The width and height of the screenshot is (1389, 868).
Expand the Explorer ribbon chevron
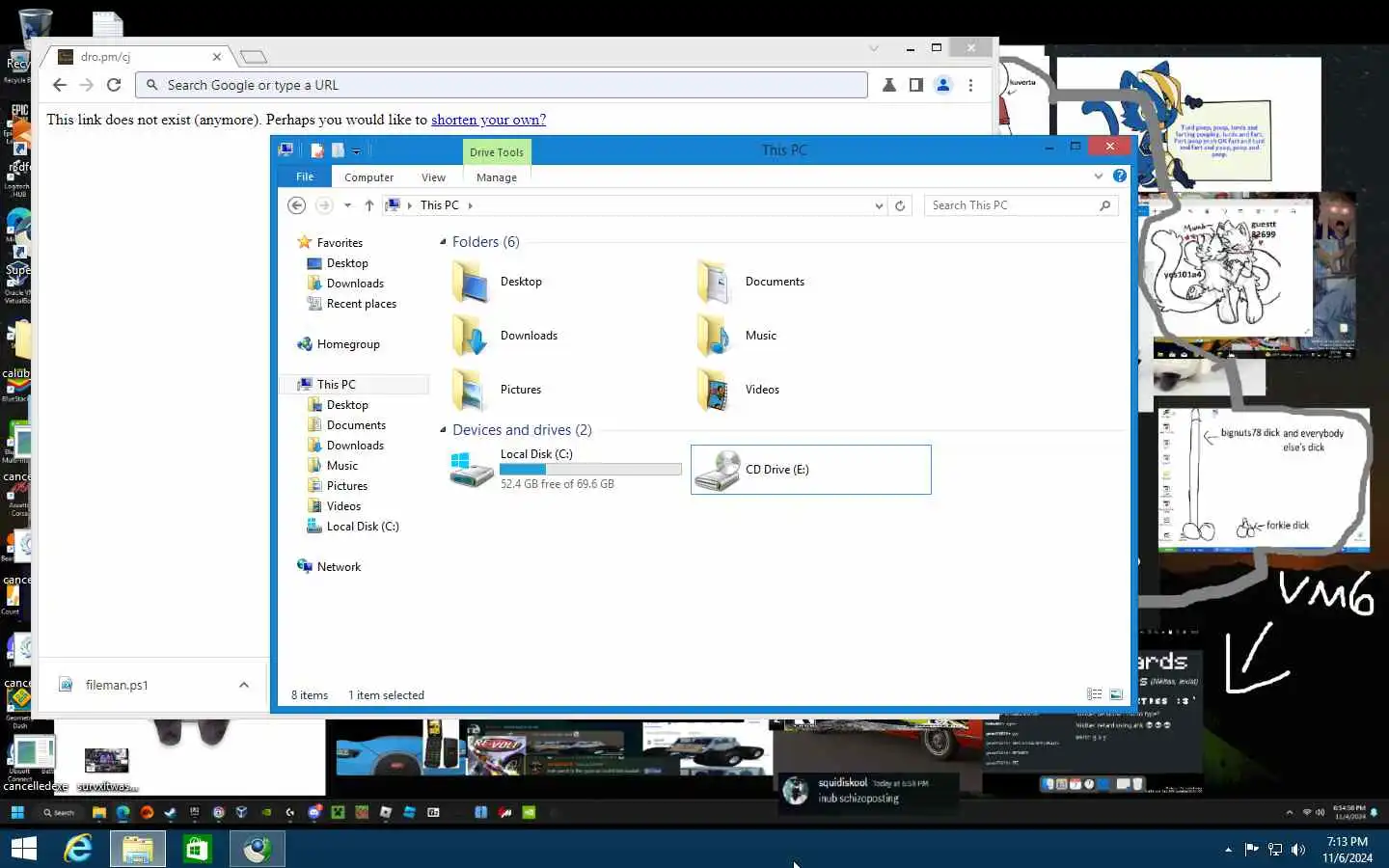point(1099,176)
